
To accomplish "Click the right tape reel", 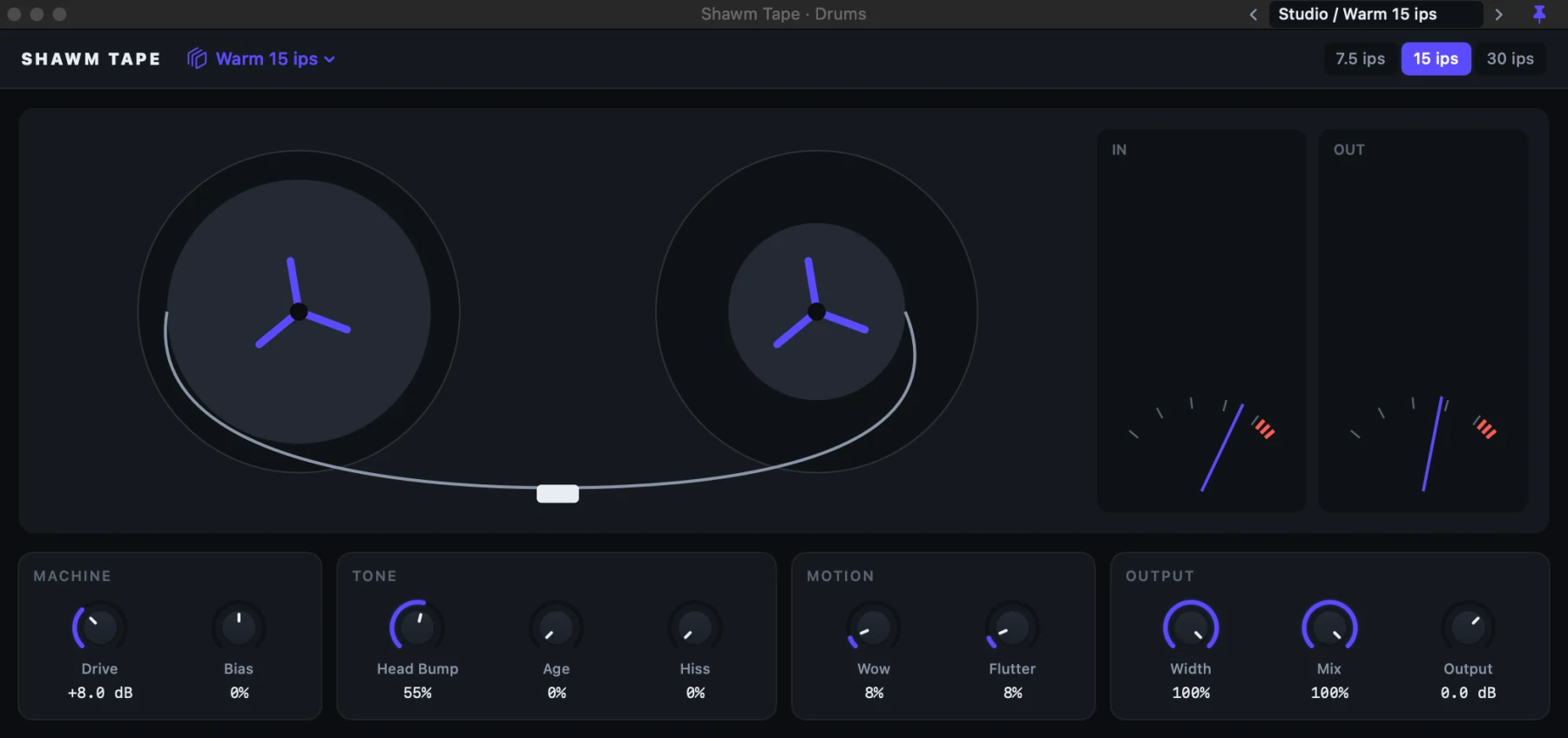I will tap(816, 312).
